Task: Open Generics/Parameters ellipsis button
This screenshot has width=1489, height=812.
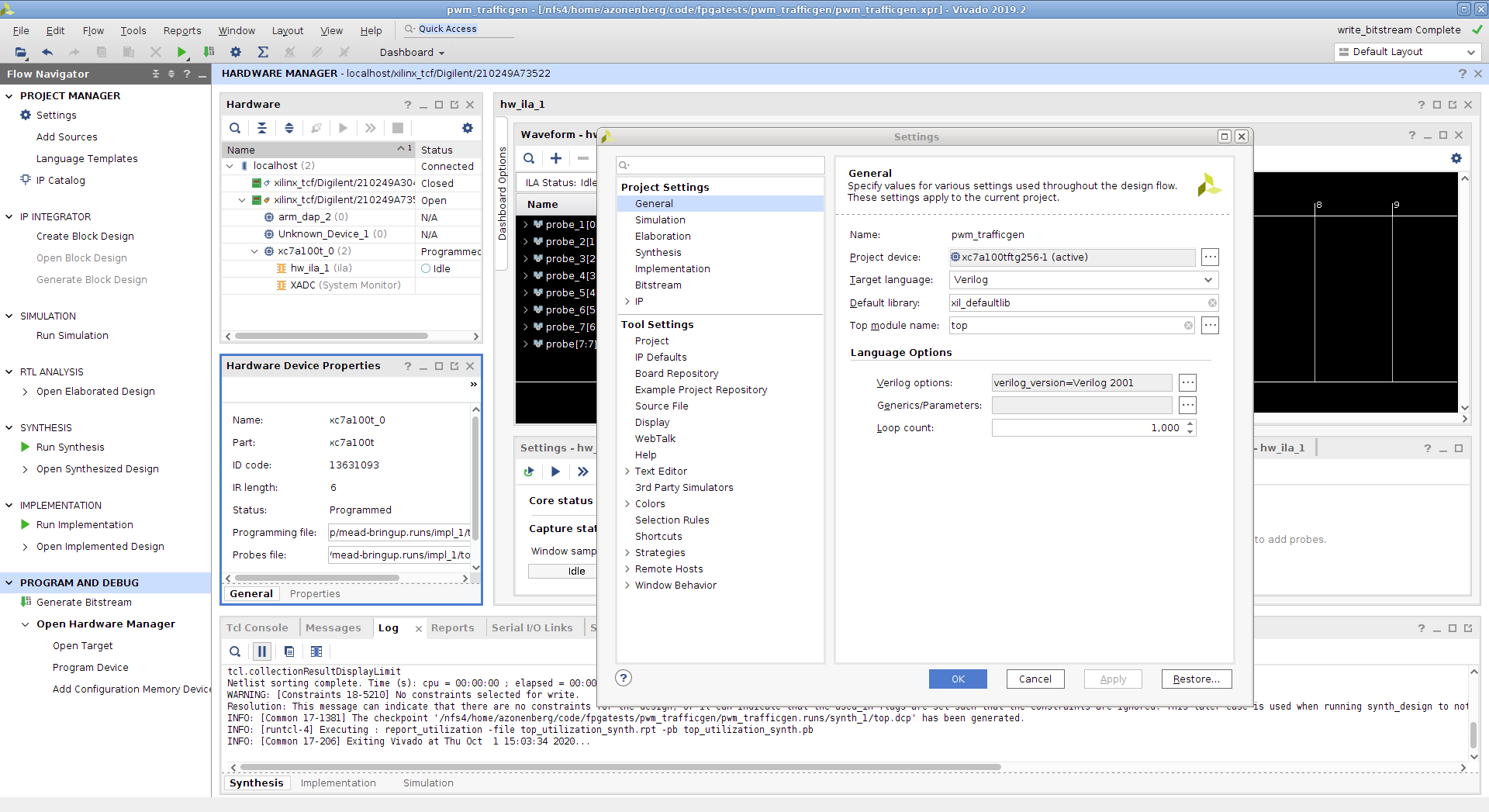Action: (1187, 405)
